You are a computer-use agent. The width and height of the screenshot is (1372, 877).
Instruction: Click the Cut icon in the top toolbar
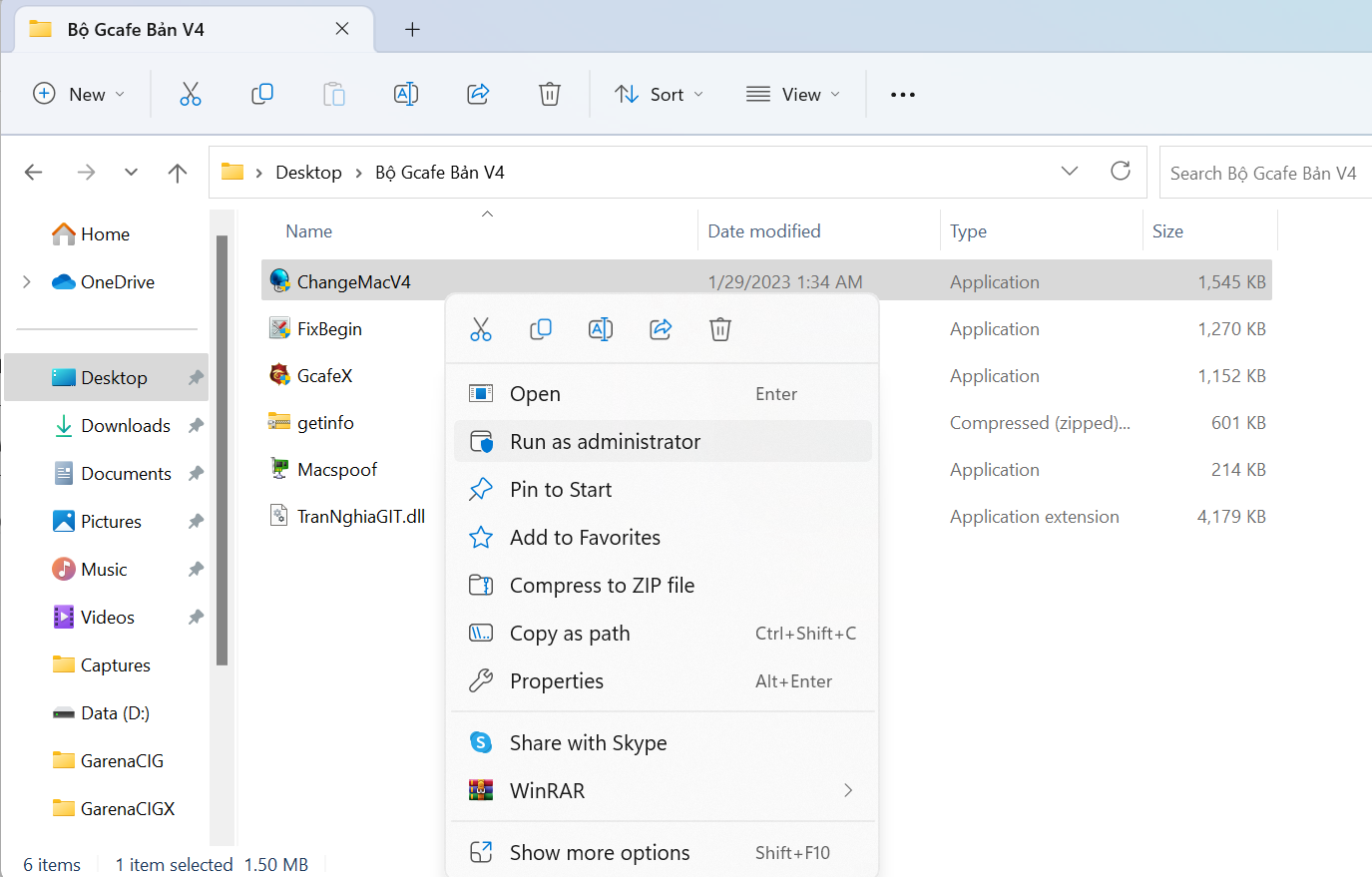(x=190, y=94)
